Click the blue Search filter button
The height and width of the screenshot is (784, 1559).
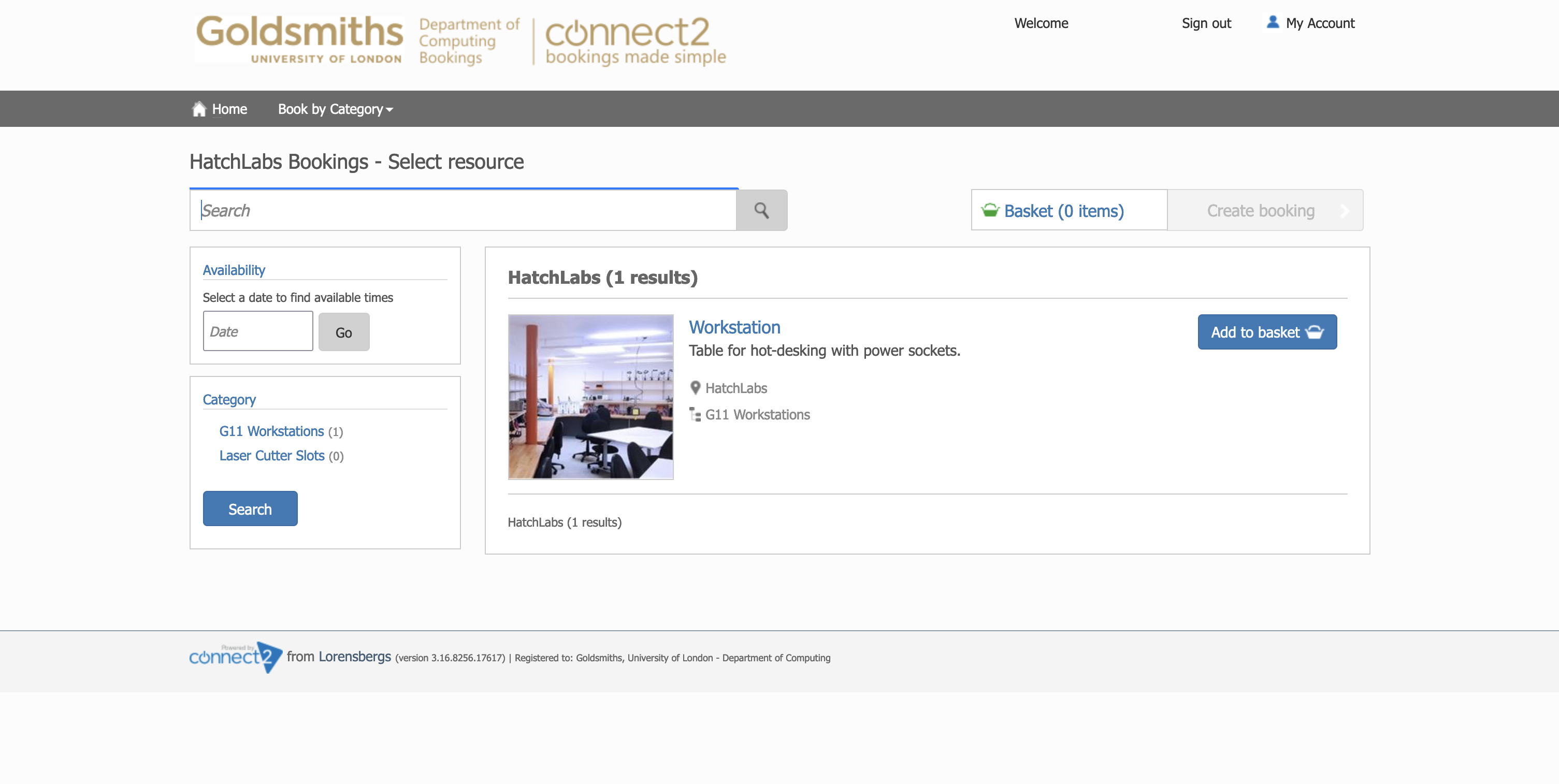point(250,509)
